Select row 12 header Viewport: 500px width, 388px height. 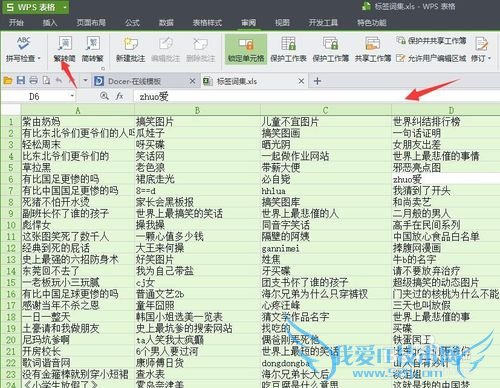point(11,248)
